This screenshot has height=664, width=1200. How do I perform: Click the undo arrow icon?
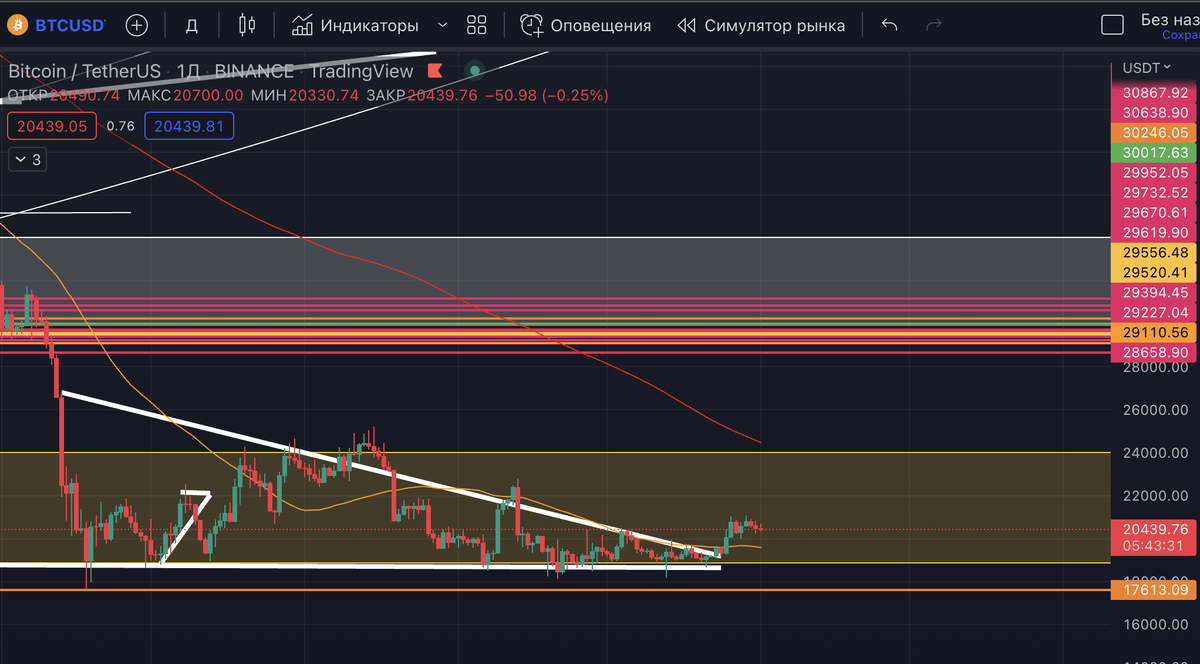click(888, 24)
